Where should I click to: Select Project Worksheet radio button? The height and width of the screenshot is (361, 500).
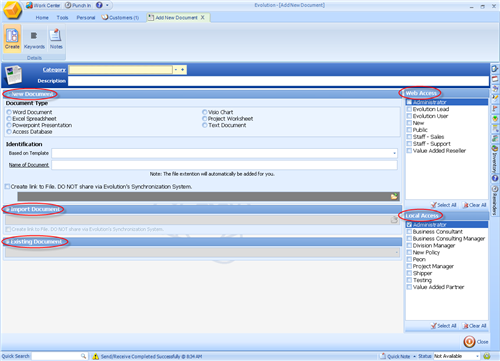[x=205, y=119]
